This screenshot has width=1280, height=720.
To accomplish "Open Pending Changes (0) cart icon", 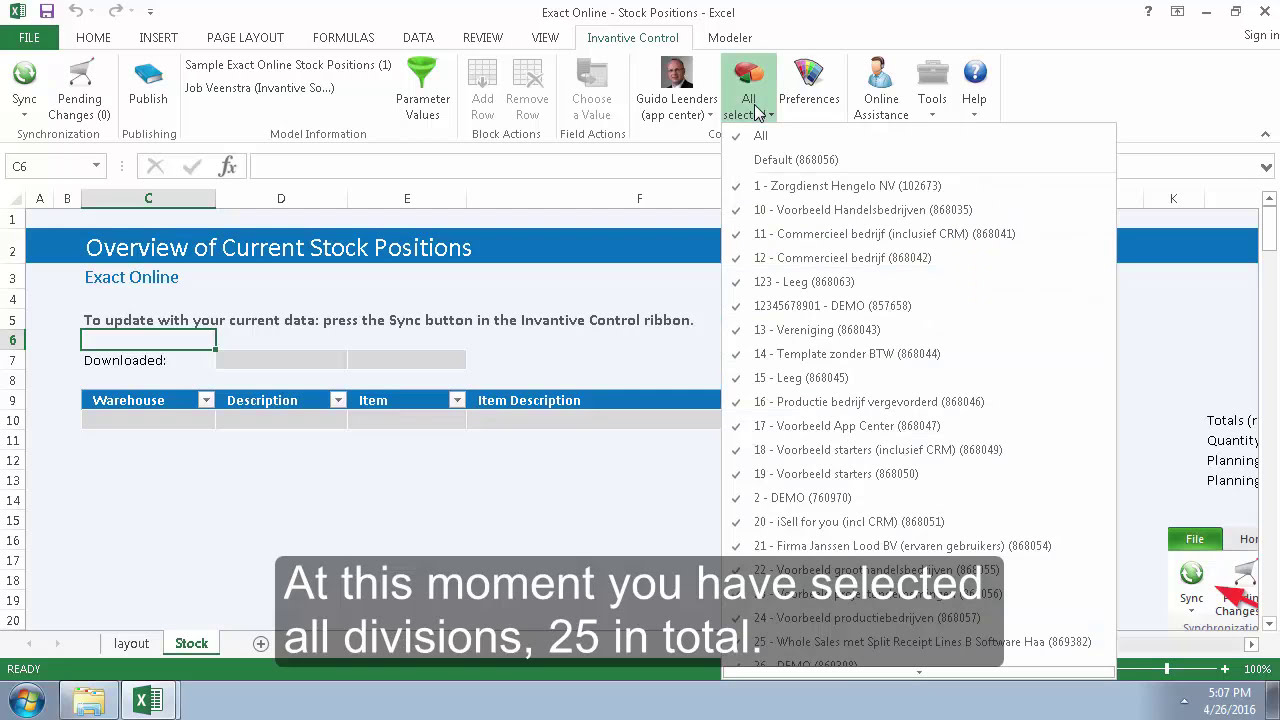I will click(x=80, y=75).
